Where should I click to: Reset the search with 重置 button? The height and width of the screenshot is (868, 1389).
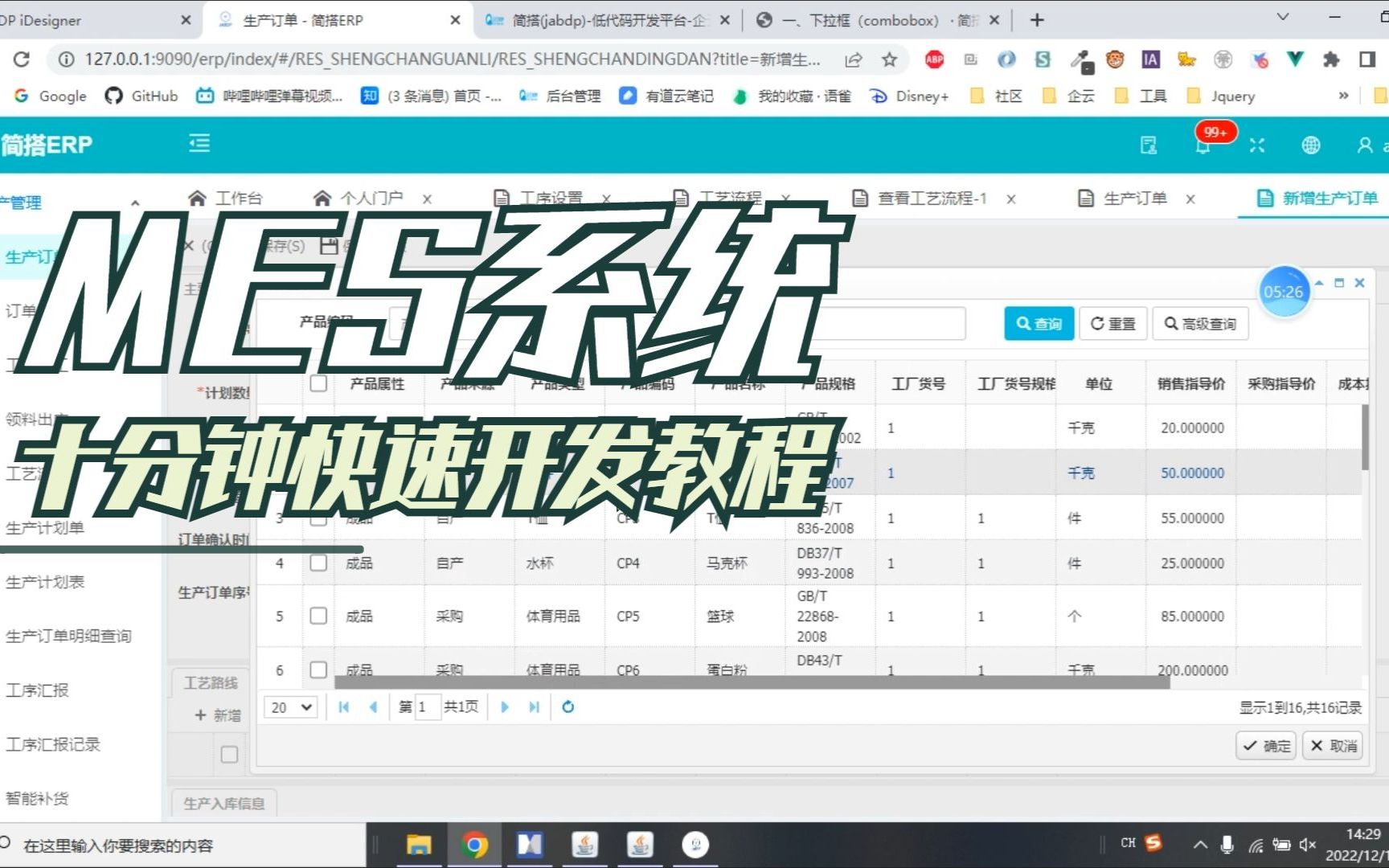point(1112,323)
